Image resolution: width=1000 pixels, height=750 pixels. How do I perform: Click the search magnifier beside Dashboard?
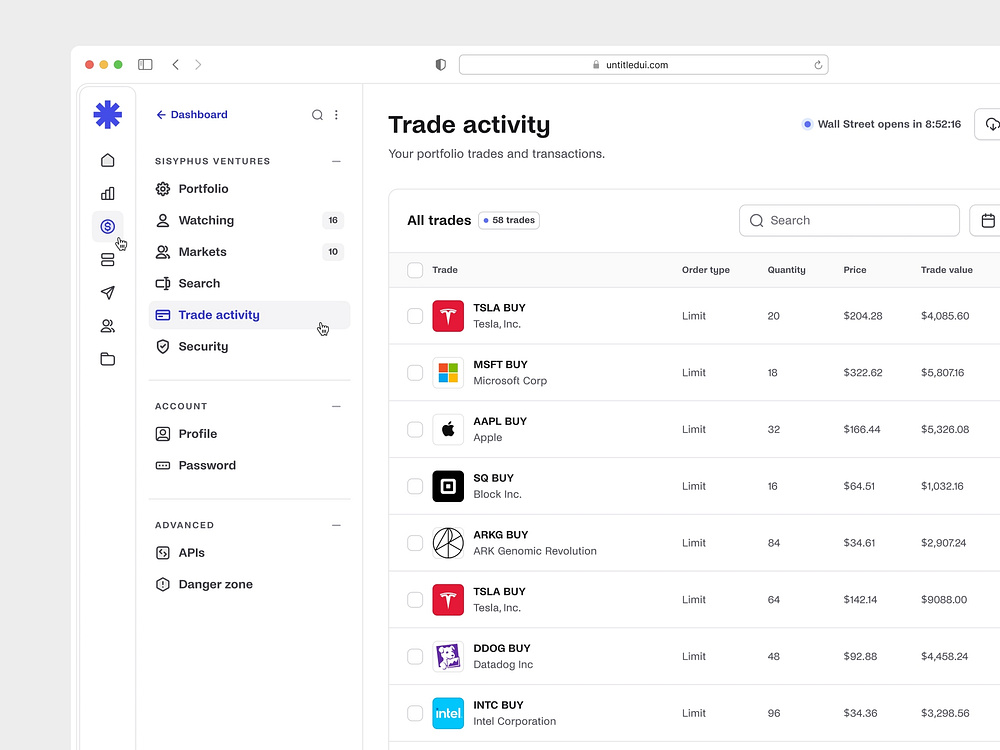click(x=317, y=115)
